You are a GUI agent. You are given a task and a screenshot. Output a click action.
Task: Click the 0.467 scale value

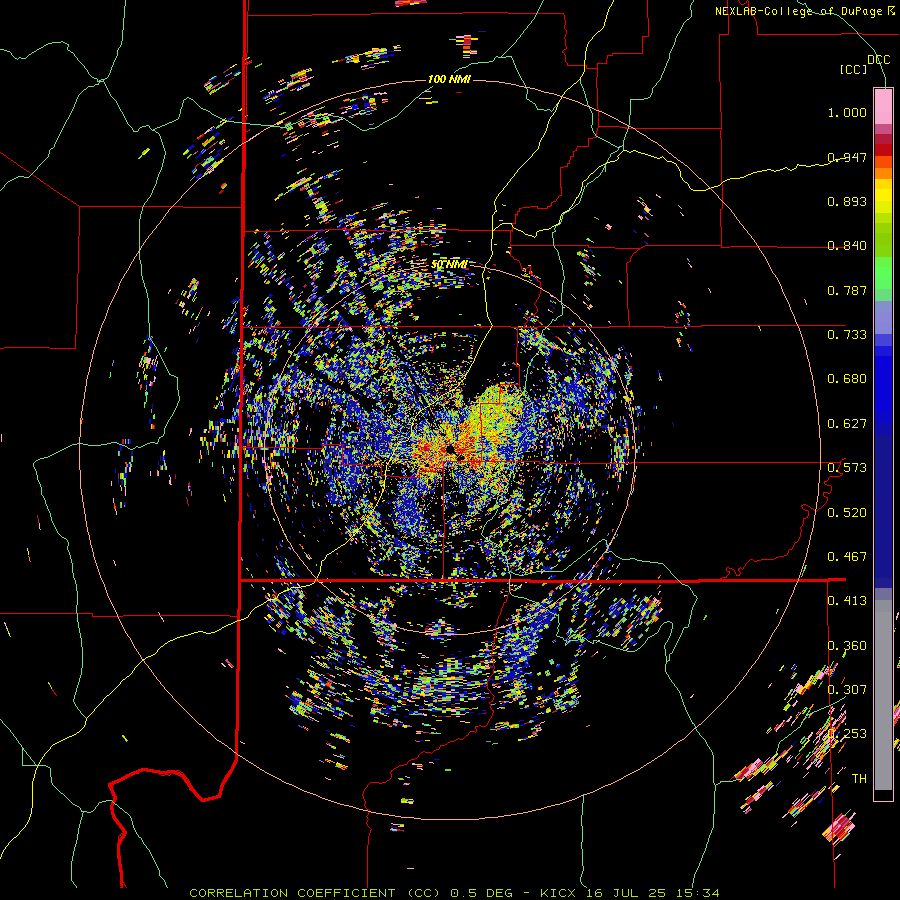(x=847, y=556)
